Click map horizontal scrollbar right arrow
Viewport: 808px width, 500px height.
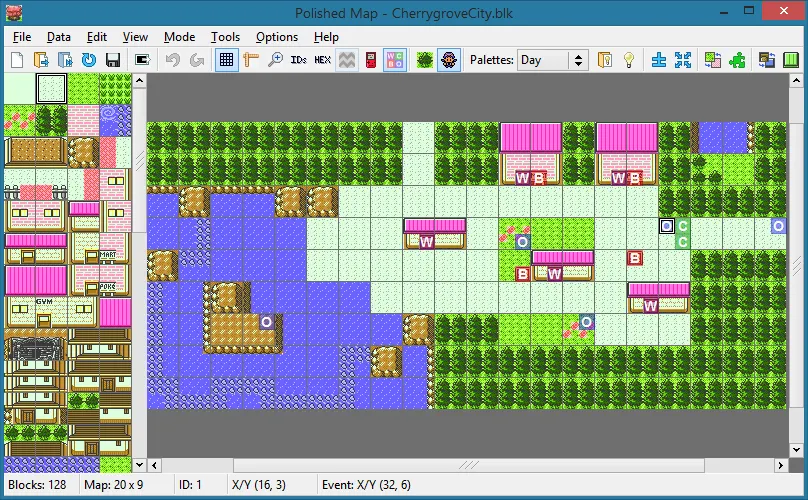point(781,465)
